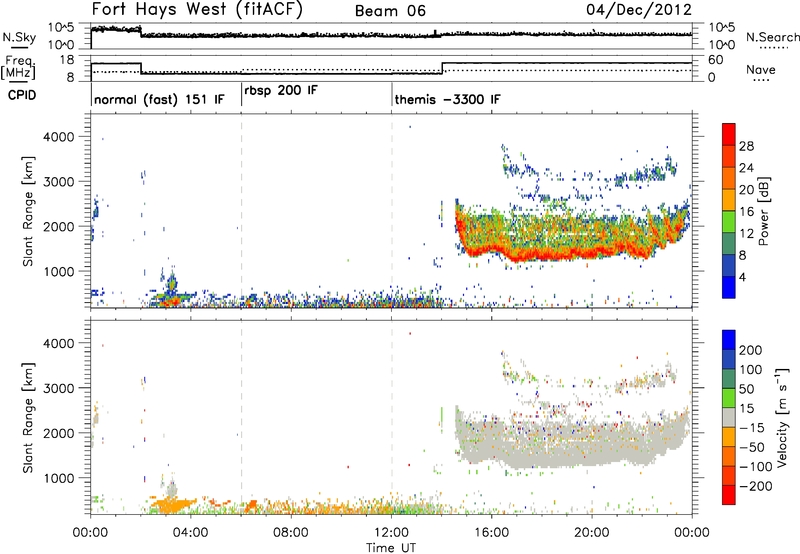Click the '16' tick on the Power scale

[746, 212]
